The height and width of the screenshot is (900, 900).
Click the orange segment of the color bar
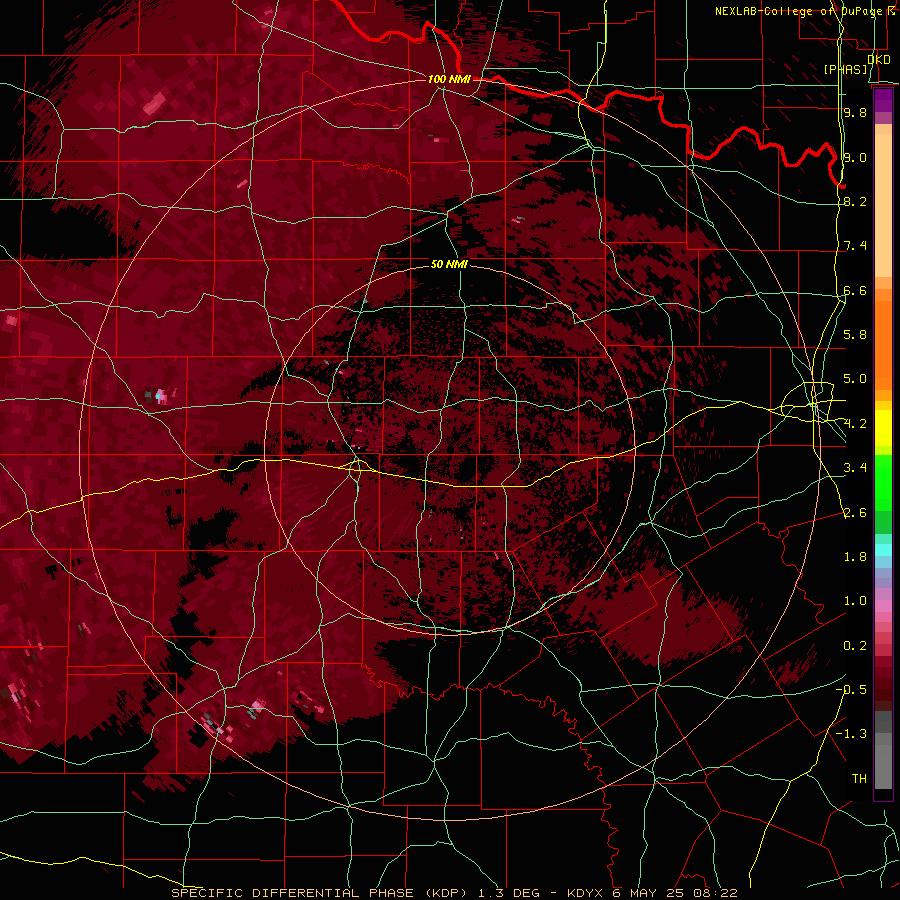coord(883,344)
